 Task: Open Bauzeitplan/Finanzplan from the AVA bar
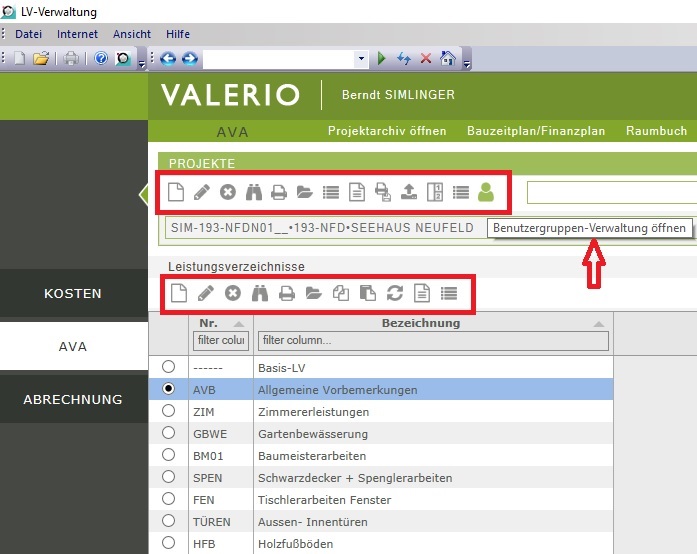(x=536, y=131)
